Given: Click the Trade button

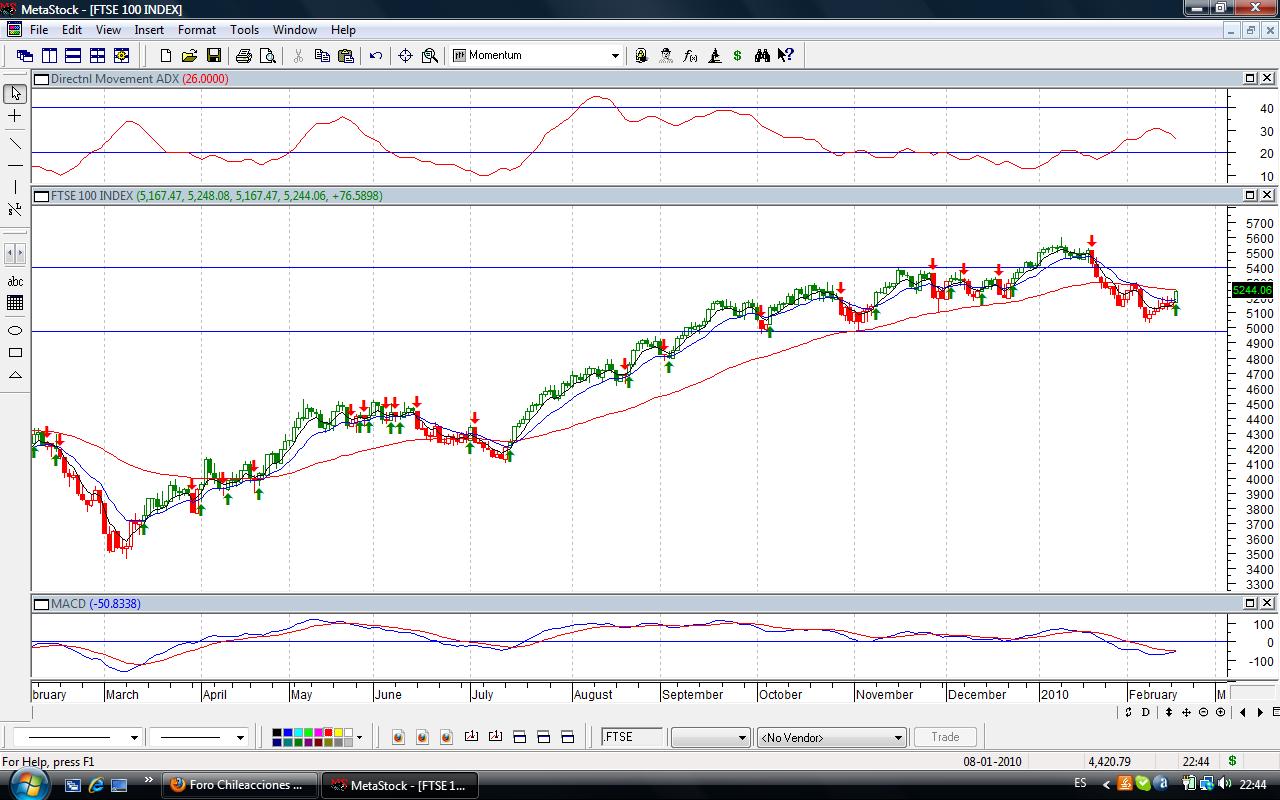Looking at the screenshot, I should tap(945, 737).
